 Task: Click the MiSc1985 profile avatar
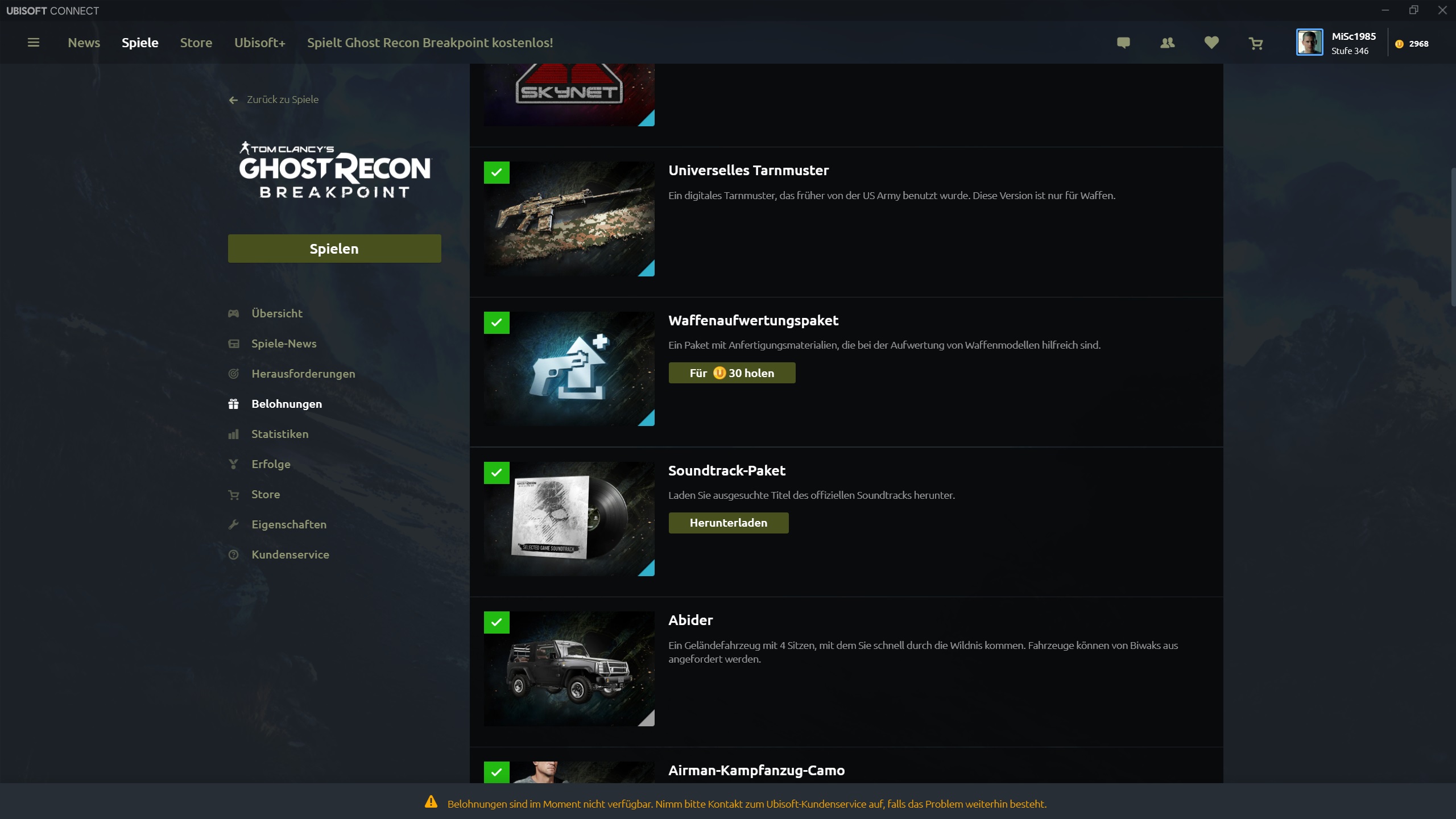tap(1309, 43)
